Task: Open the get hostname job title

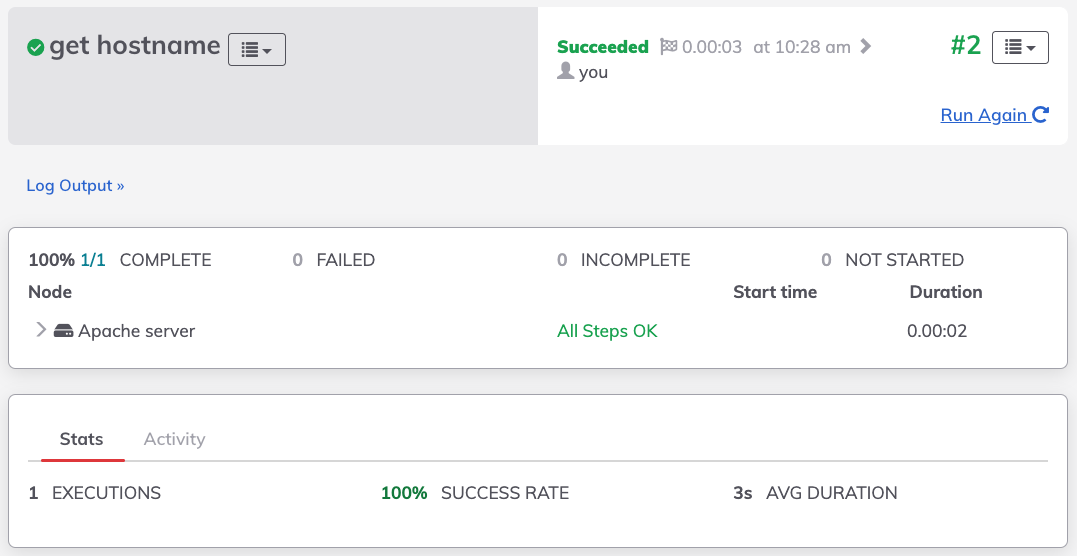Action: 135,46
